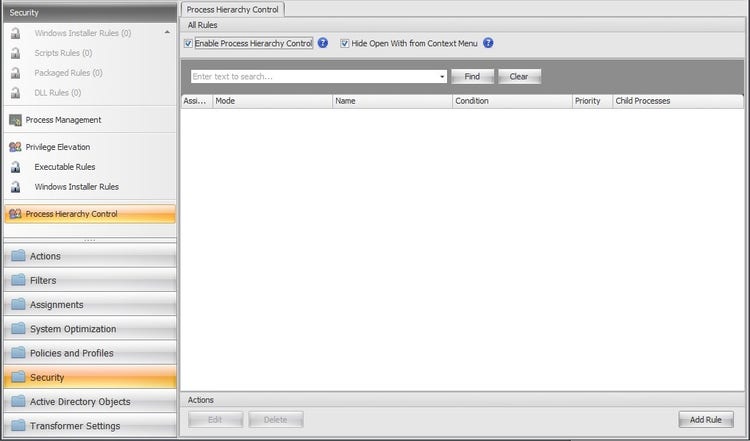The width and height of the screenshot is (750, 441).
Task: Sort by the Mode column header
Action: pos(273,101)
